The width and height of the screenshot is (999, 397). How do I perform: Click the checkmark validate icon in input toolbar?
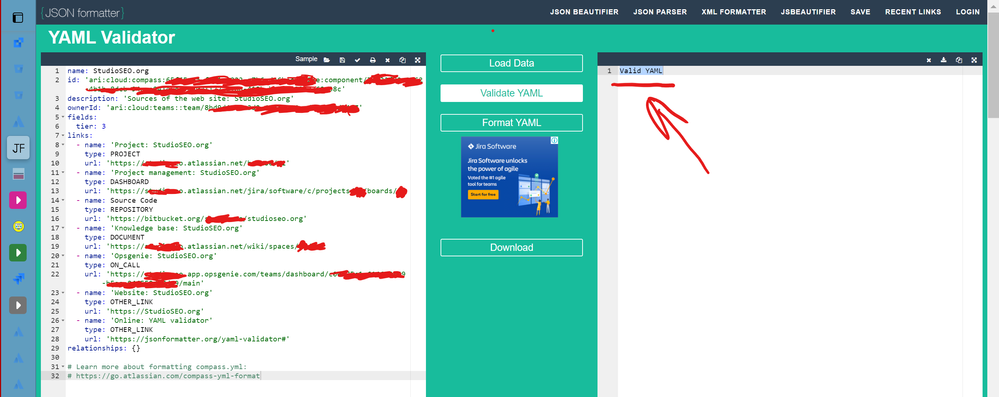tap(357, 60)
